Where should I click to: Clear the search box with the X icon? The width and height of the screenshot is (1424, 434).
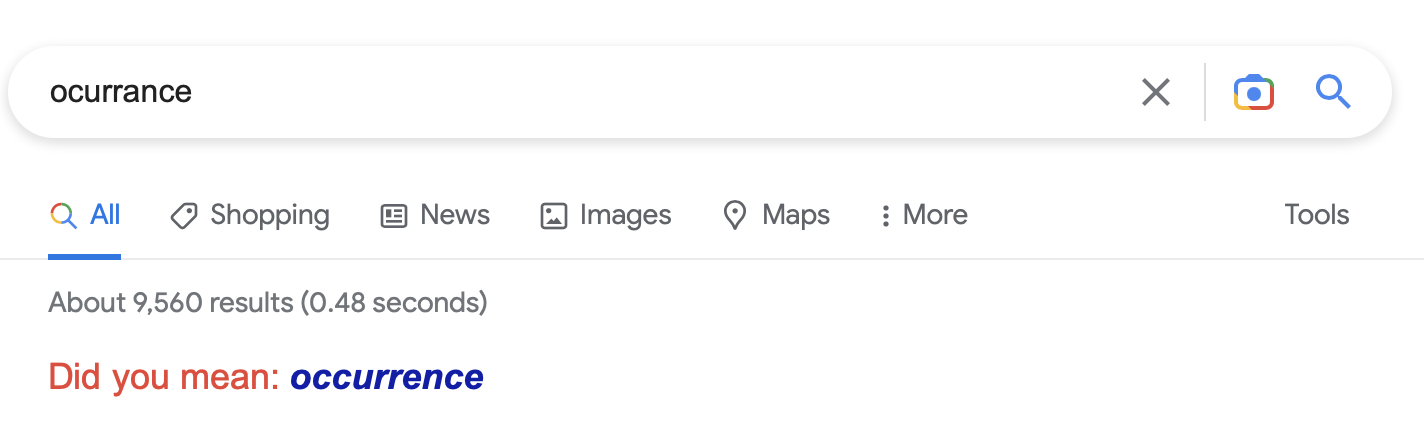1155,93
